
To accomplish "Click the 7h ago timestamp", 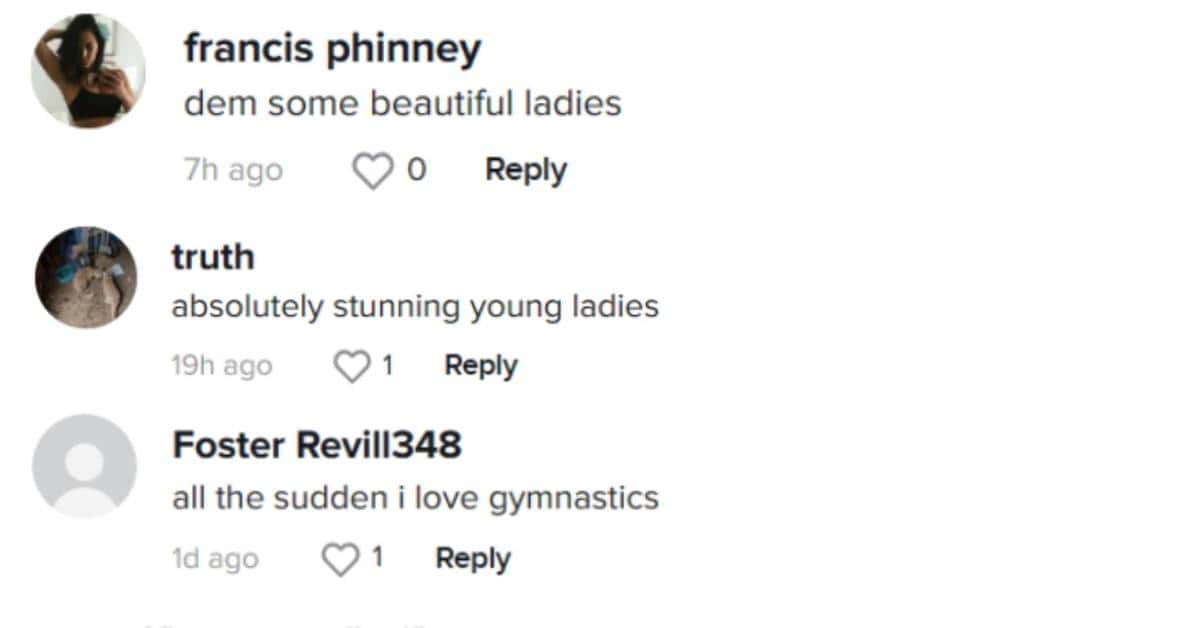I will pyautogui.click(x=234, y=169).
